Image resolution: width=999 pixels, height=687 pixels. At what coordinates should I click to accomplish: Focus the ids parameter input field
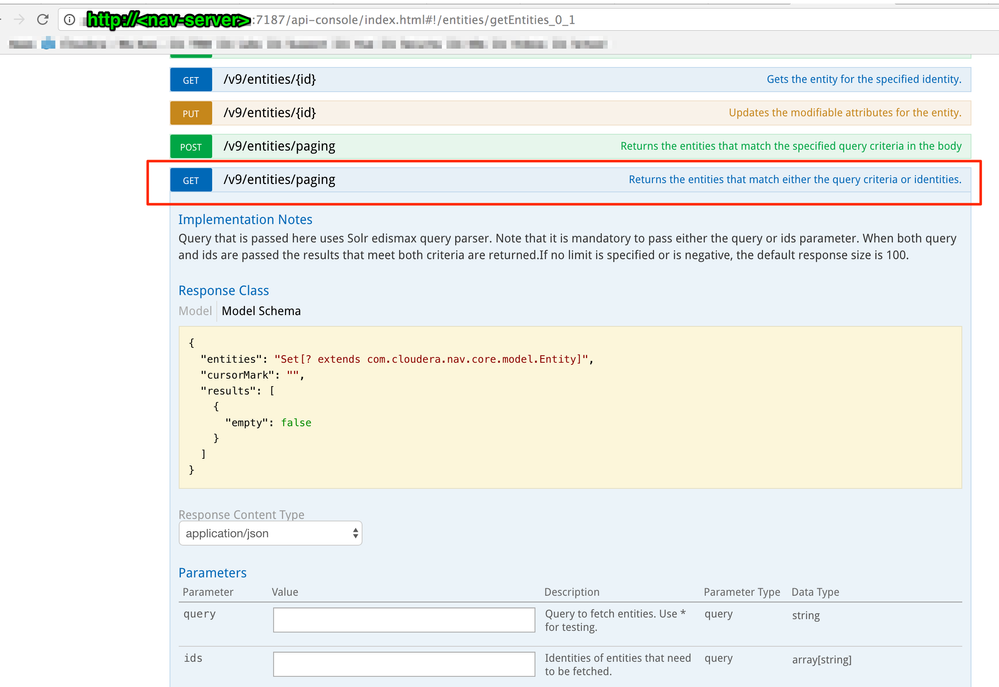click(404, 664)
